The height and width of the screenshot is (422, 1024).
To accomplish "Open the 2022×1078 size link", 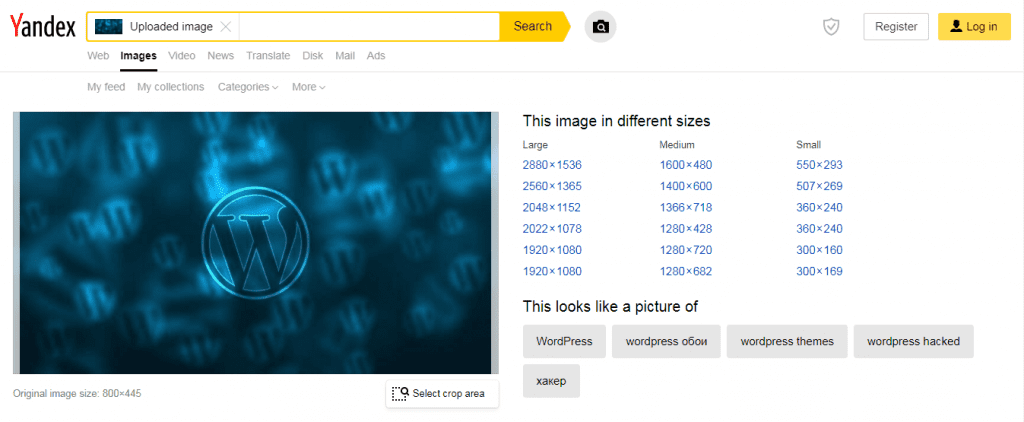I will pos(552,229).
